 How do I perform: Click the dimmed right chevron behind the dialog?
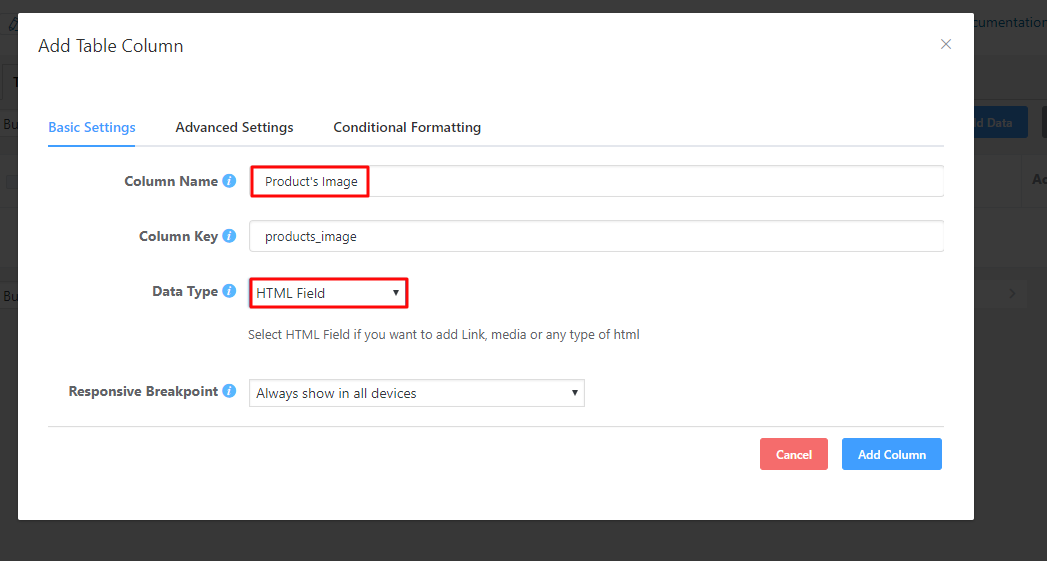tap(1012, 293)
